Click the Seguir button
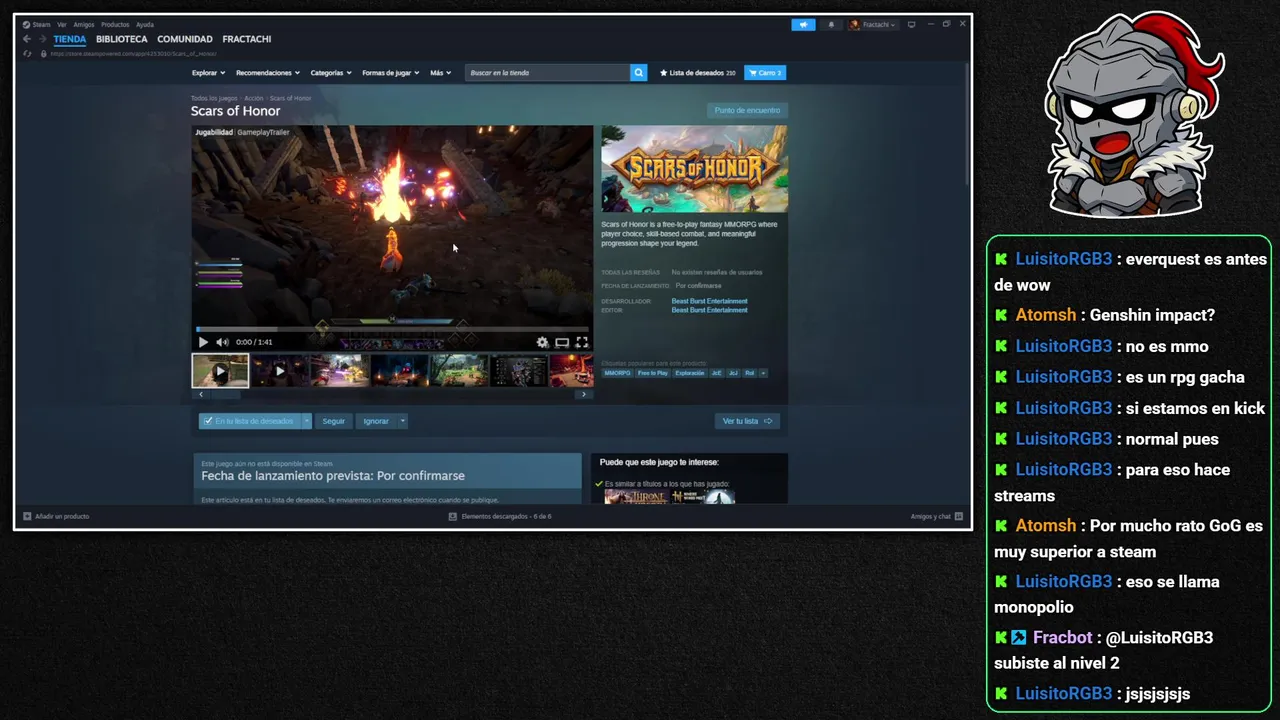Screen dimensions: 1280x720 pos(334,421)
